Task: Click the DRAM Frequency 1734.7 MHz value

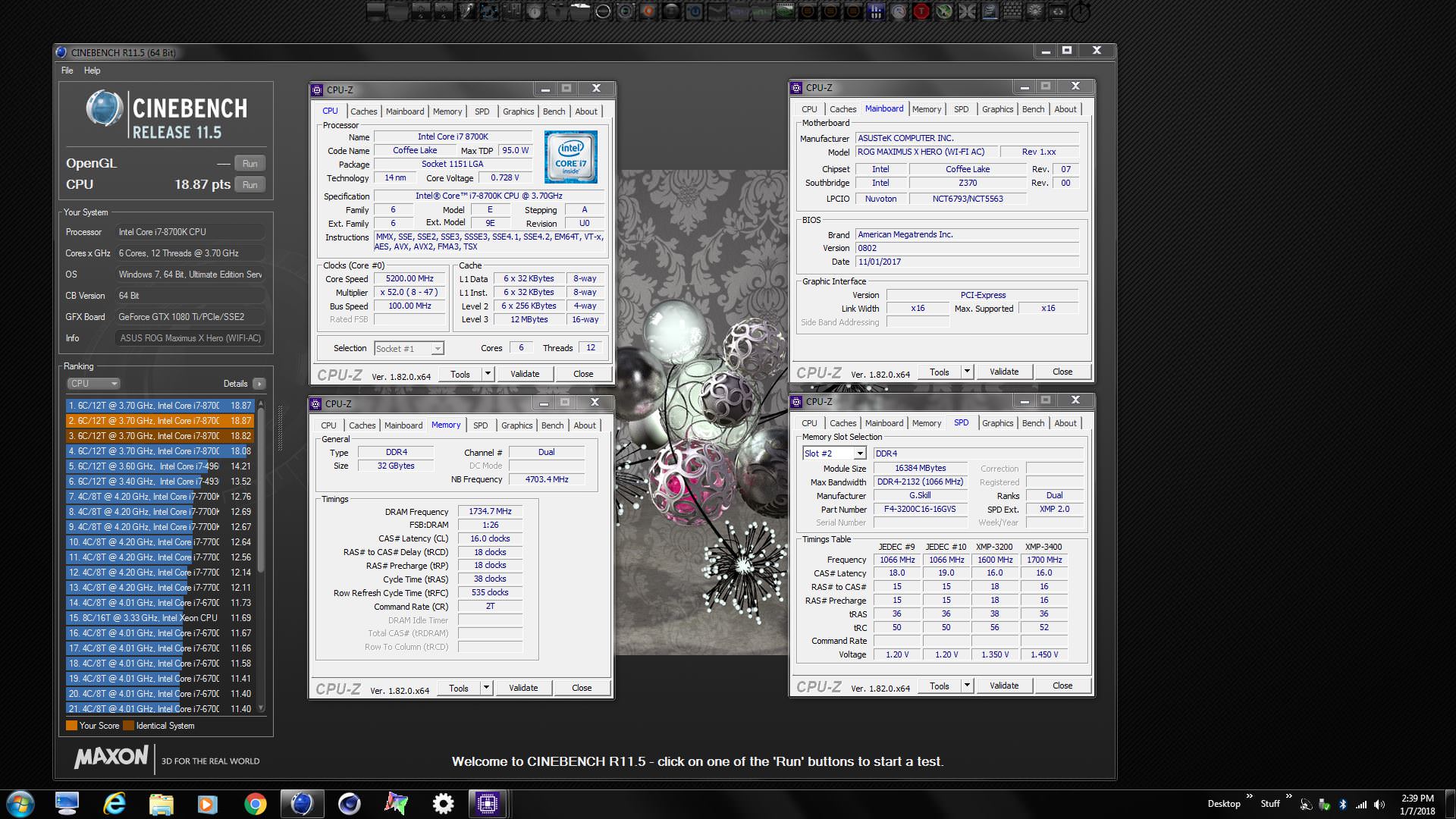Action: pos(490,512)
